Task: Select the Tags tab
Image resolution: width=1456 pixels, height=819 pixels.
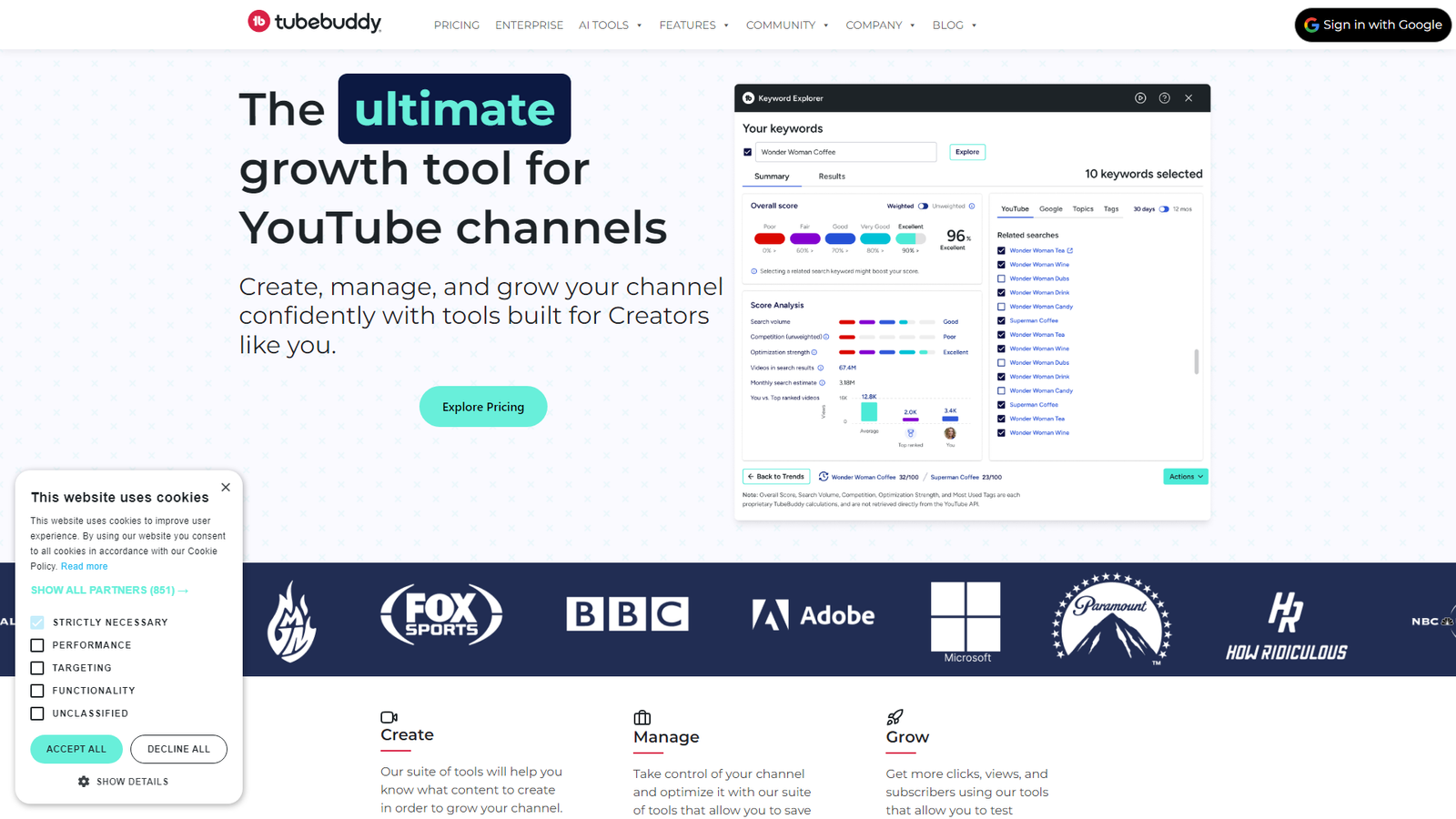Action: (x=1111, y=209)
